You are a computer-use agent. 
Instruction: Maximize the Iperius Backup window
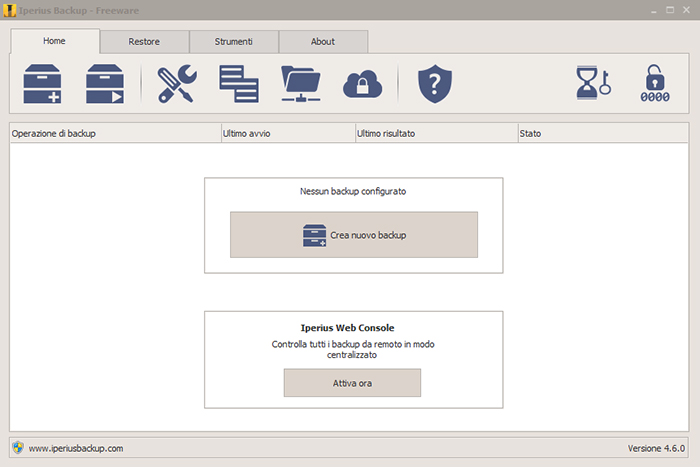click(670, 10)
